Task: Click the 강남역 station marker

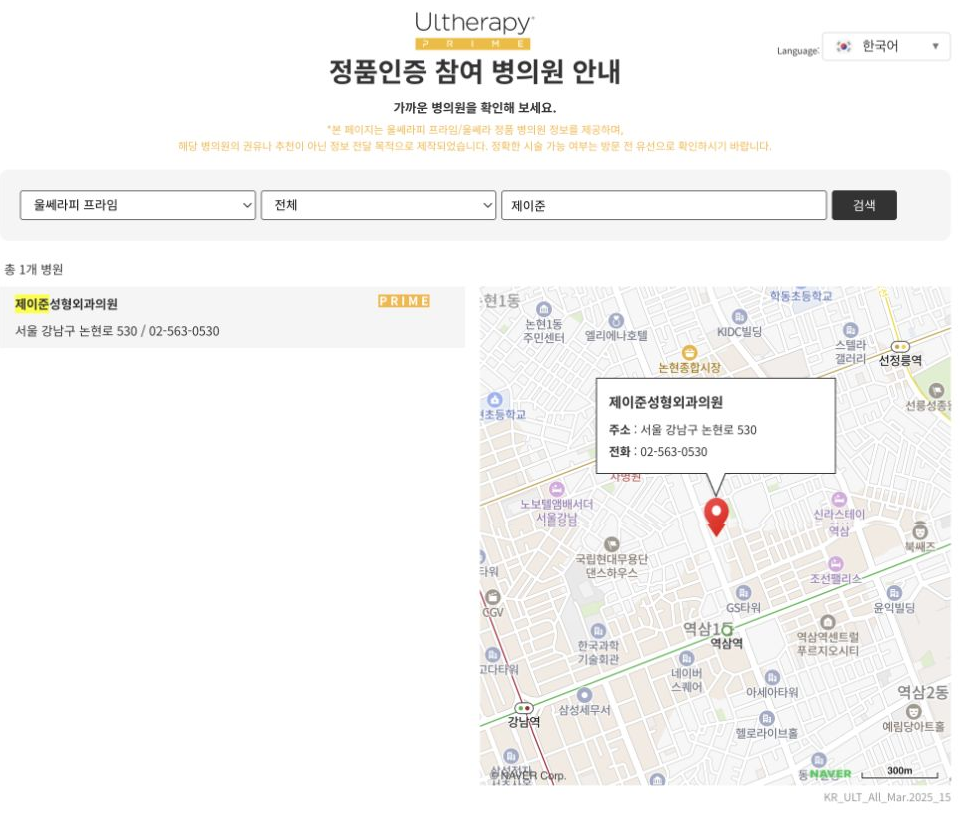Action: [x=523, y=708]
